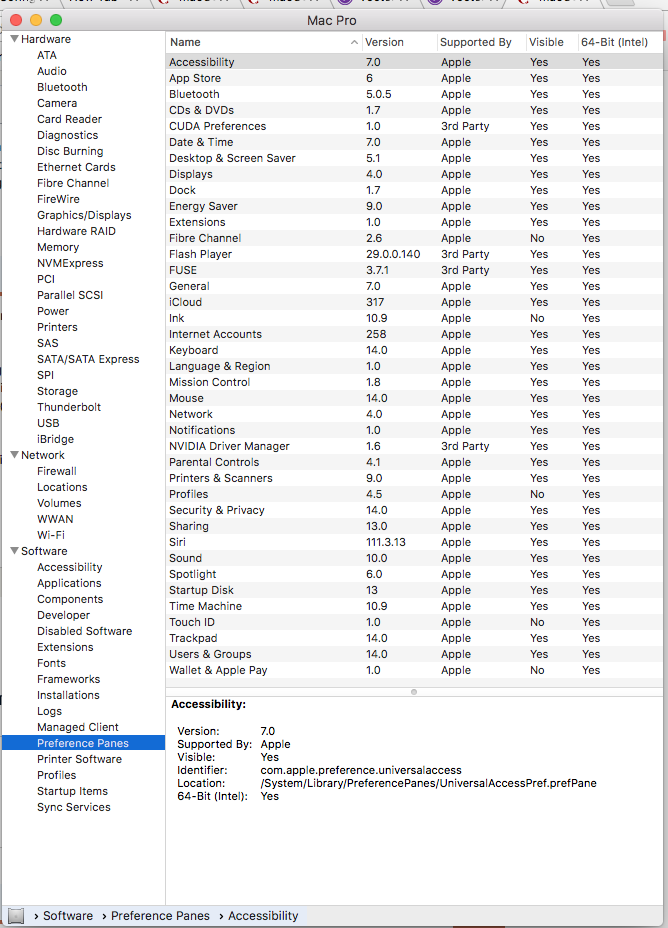Viewport: 668px width, 928px height.
Task: Select the Touch ID row
Action: point(414,622)
